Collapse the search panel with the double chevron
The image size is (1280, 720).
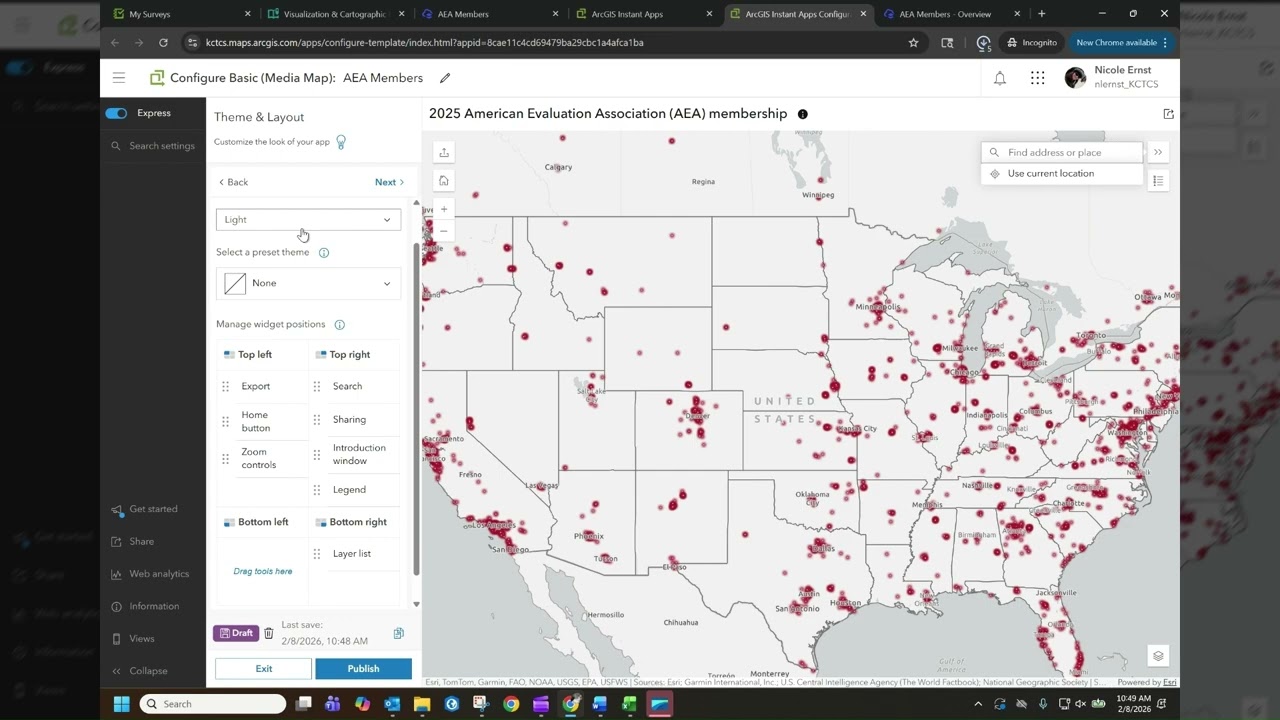tap(1157, 152)
